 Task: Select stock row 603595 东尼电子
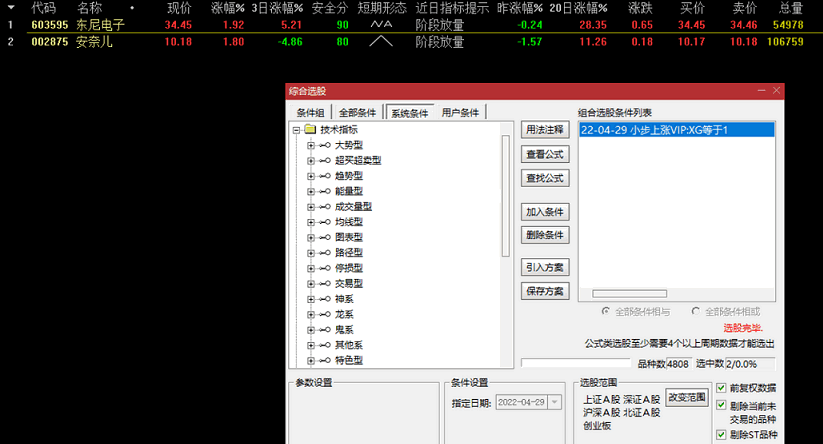[x=411, y=25]
